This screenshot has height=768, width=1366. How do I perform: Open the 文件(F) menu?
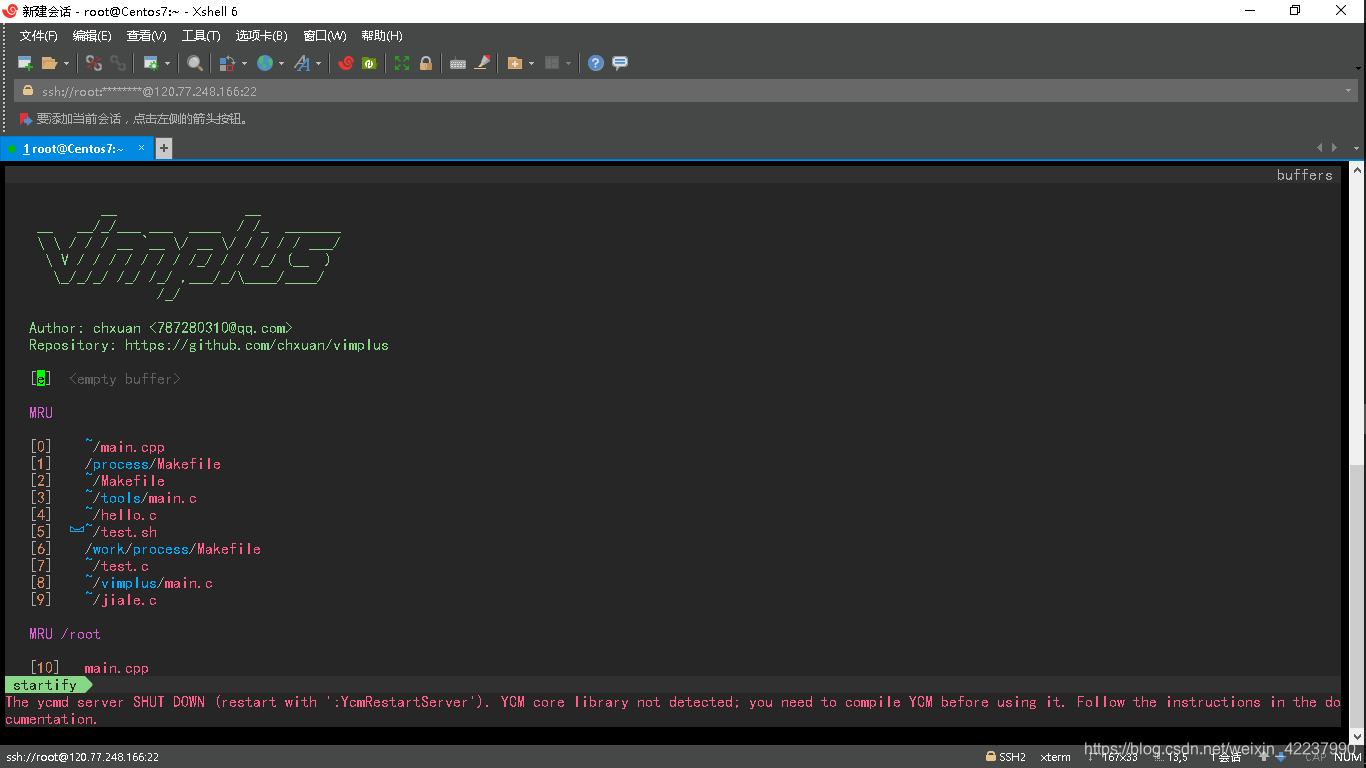pyautogui.click(x=39, y=36)
